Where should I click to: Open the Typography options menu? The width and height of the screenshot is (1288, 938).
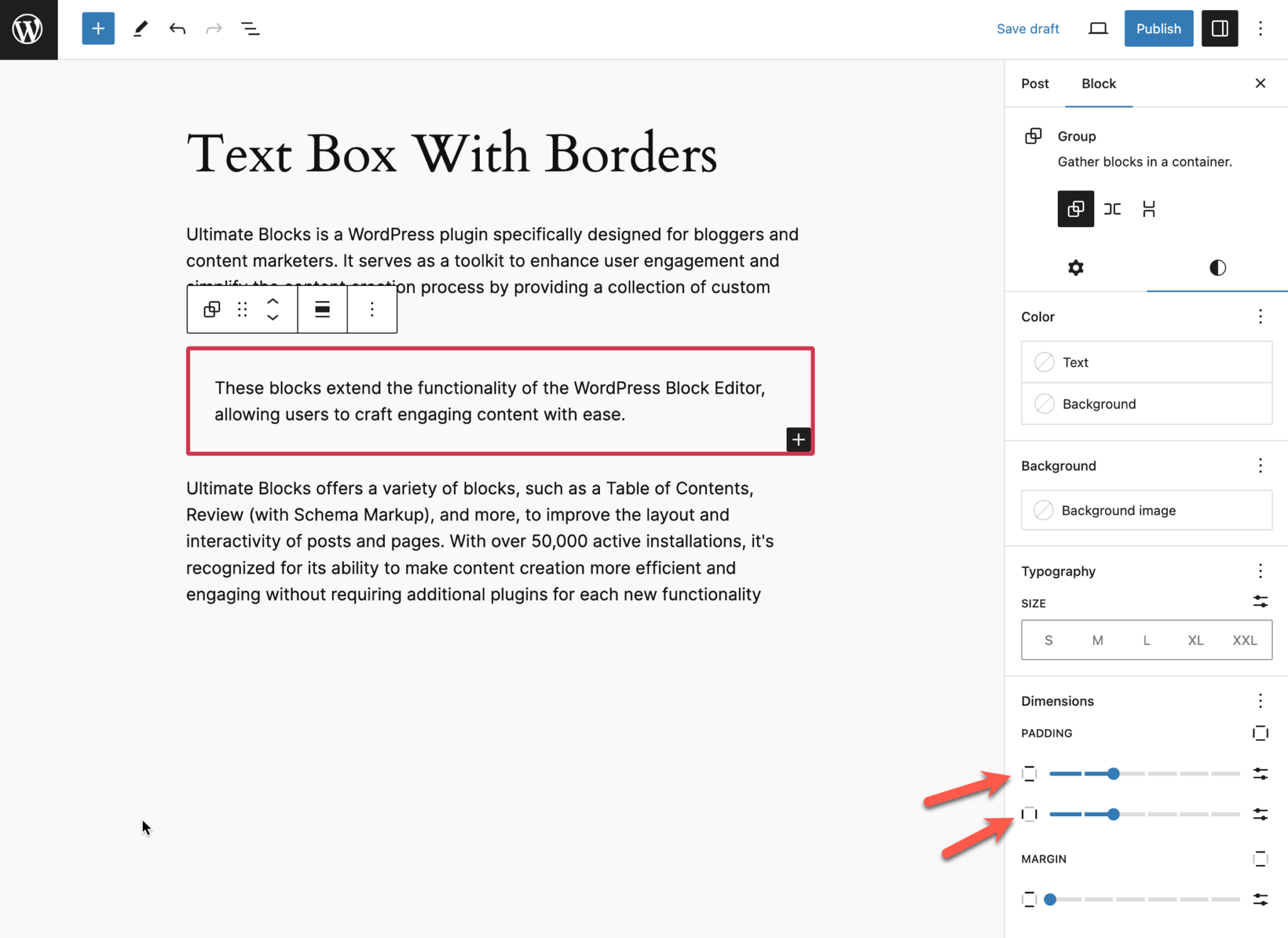(1260, 571)
